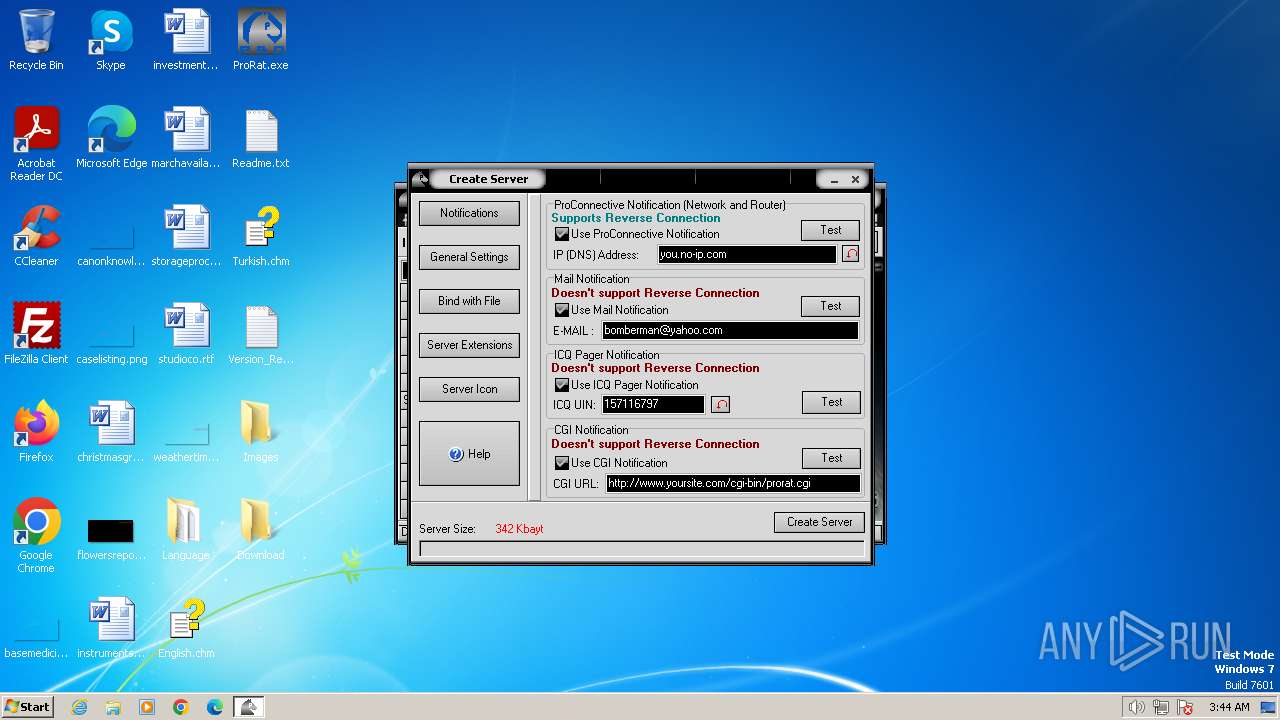Select the marchavaila document icon

186,138
